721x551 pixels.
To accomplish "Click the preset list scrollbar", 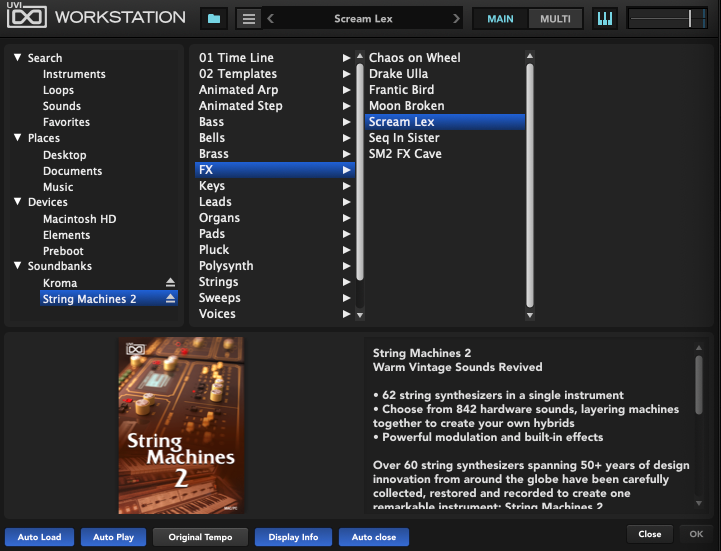I will click(530, 185).
